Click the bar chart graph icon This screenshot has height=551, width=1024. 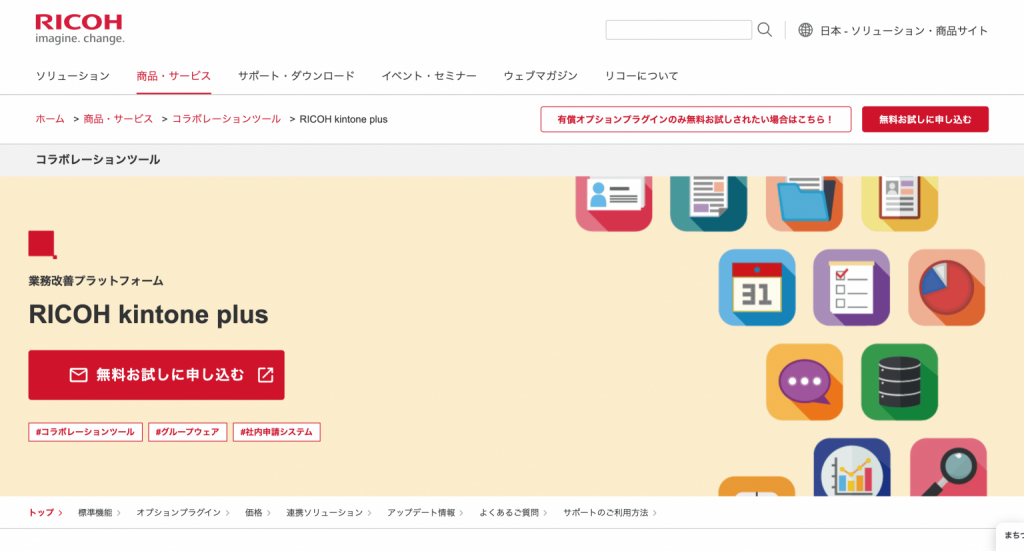[852, 467]
